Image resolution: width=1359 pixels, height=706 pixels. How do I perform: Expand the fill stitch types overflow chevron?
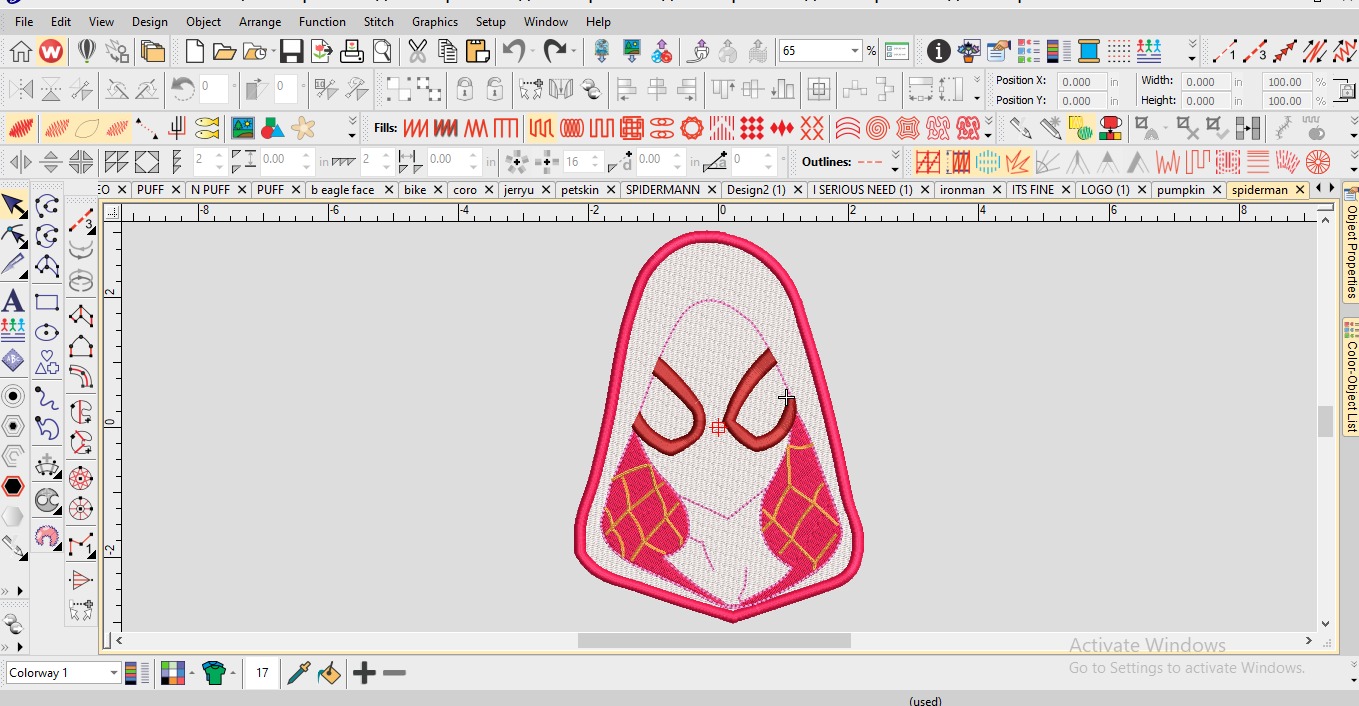pos(988,128)
